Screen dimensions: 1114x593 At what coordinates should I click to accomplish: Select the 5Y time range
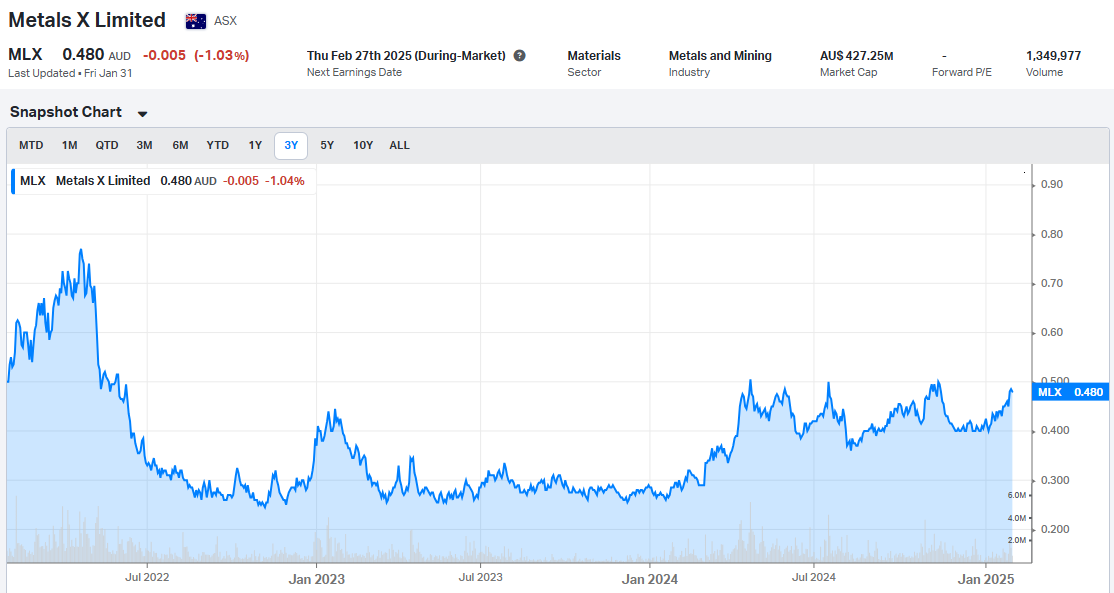(327, 146)
